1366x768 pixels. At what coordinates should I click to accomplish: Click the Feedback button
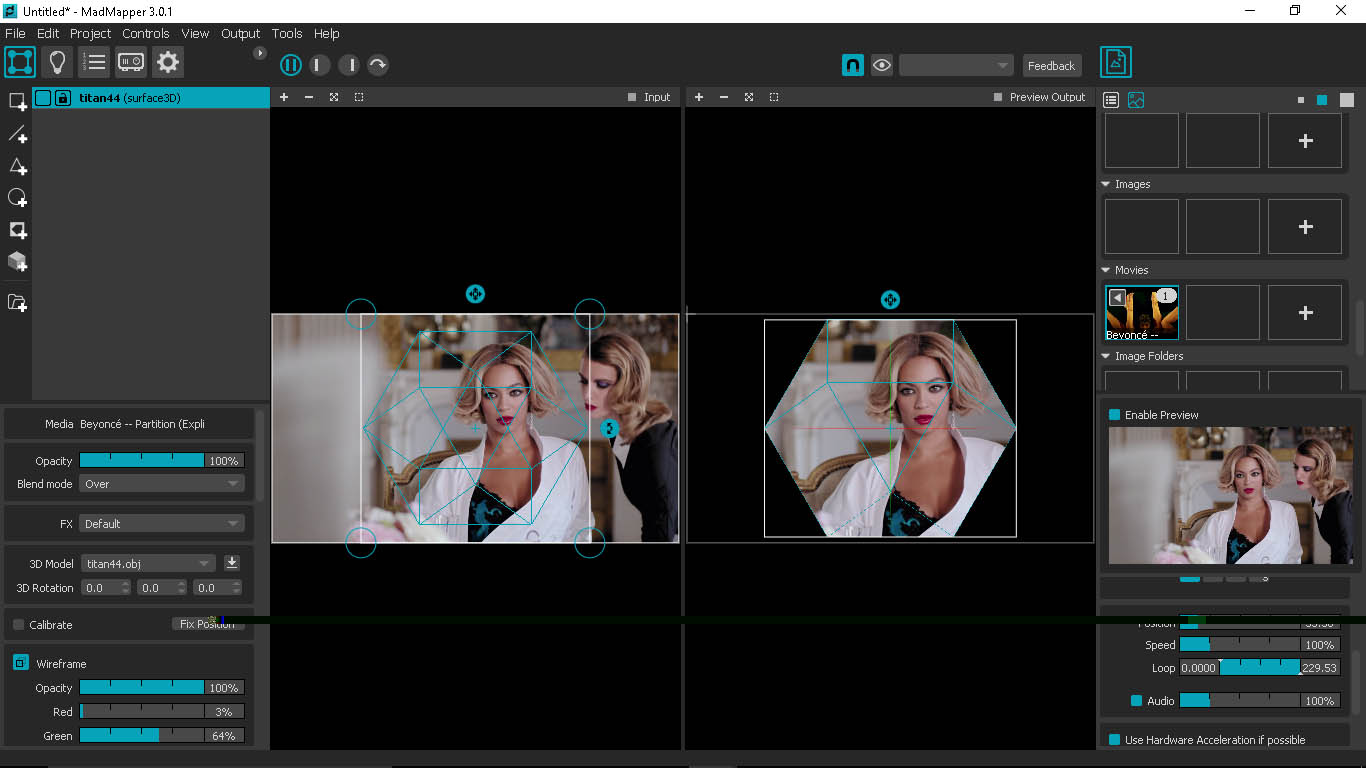coord(1052,65)
